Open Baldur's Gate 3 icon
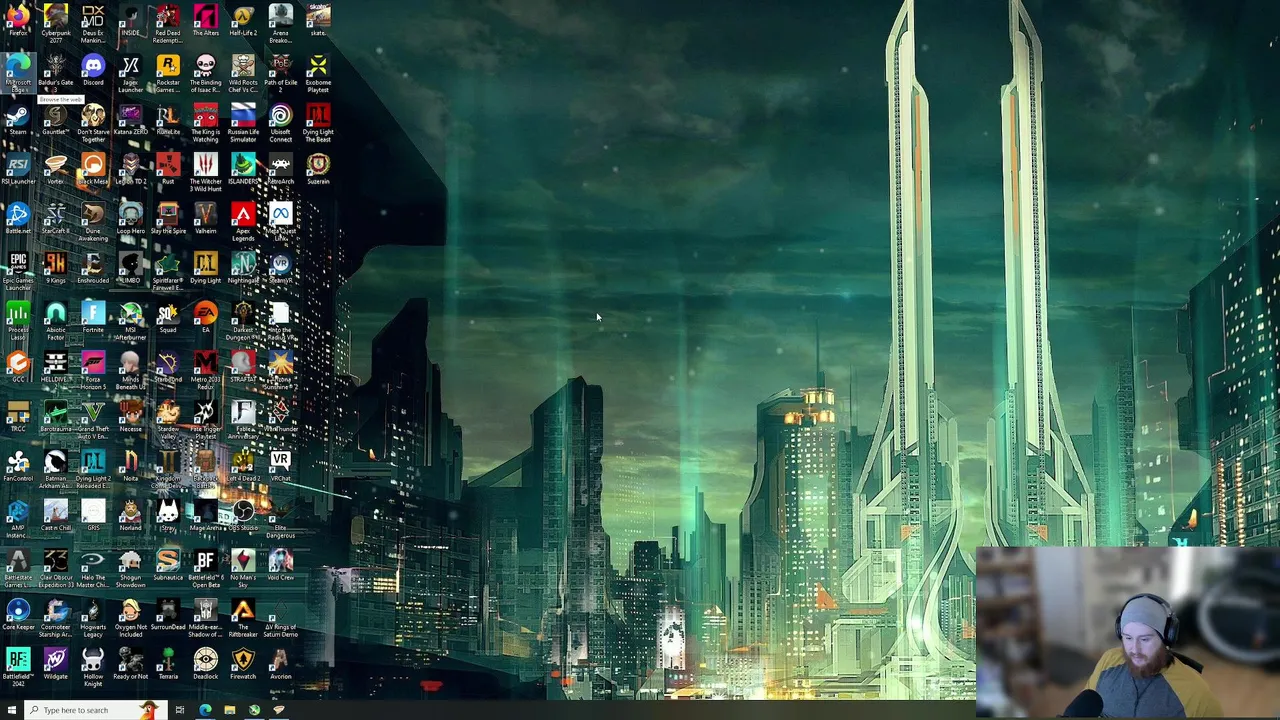The image size is (1280, 720). point(55,73)
